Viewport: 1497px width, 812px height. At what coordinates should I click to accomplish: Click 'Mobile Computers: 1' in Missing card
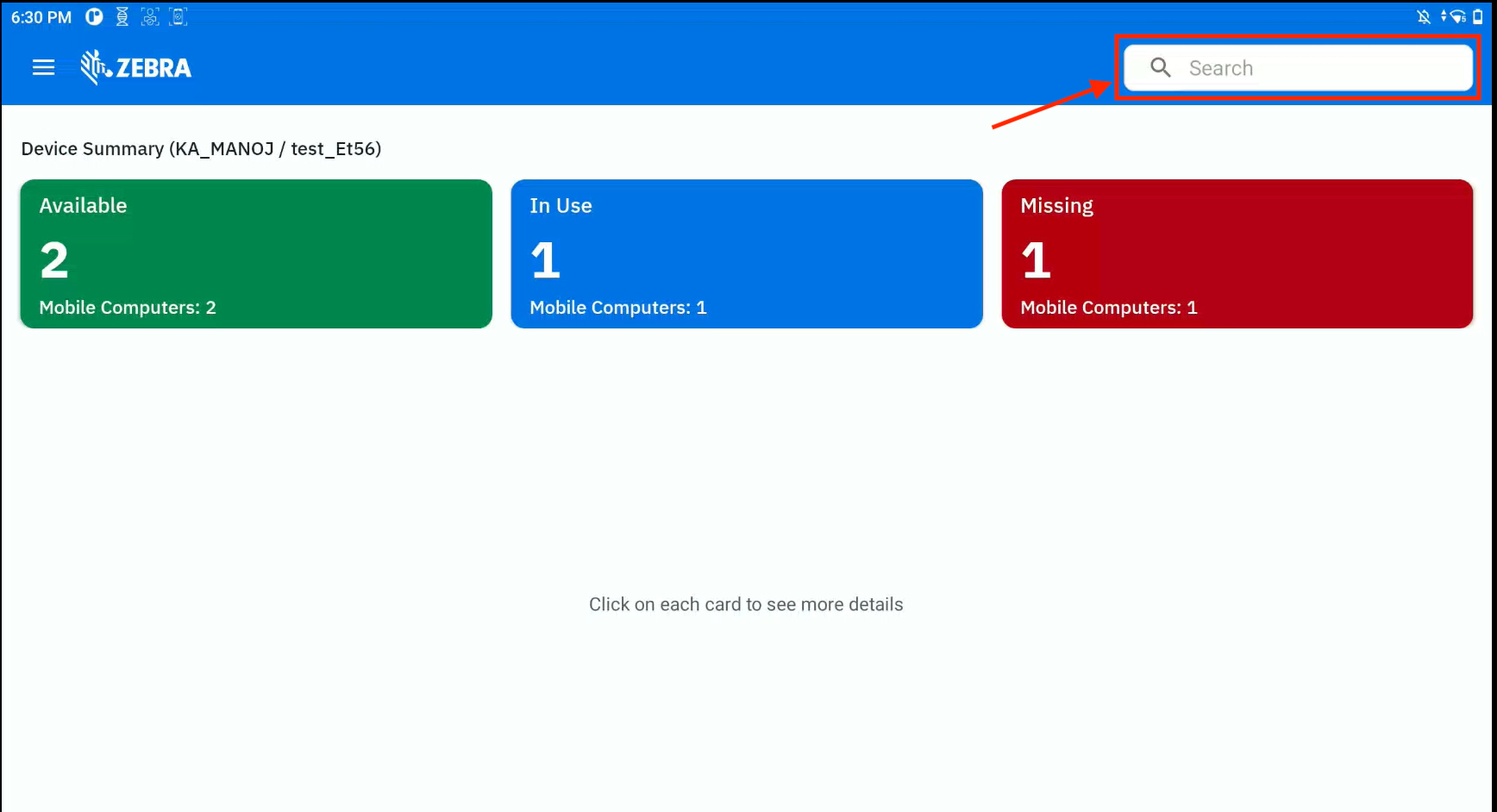[x=1108, y=308]
